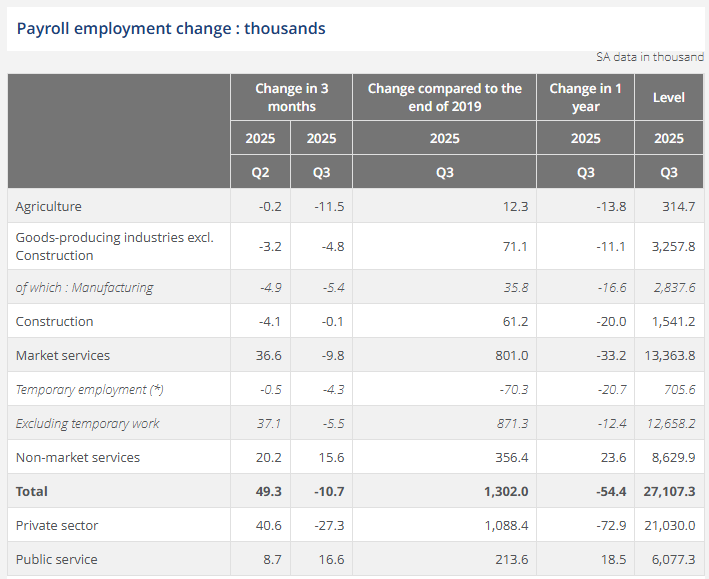Select the 'Change in 3 months' column header
709x579 pixels.
[x=291, y=97]
